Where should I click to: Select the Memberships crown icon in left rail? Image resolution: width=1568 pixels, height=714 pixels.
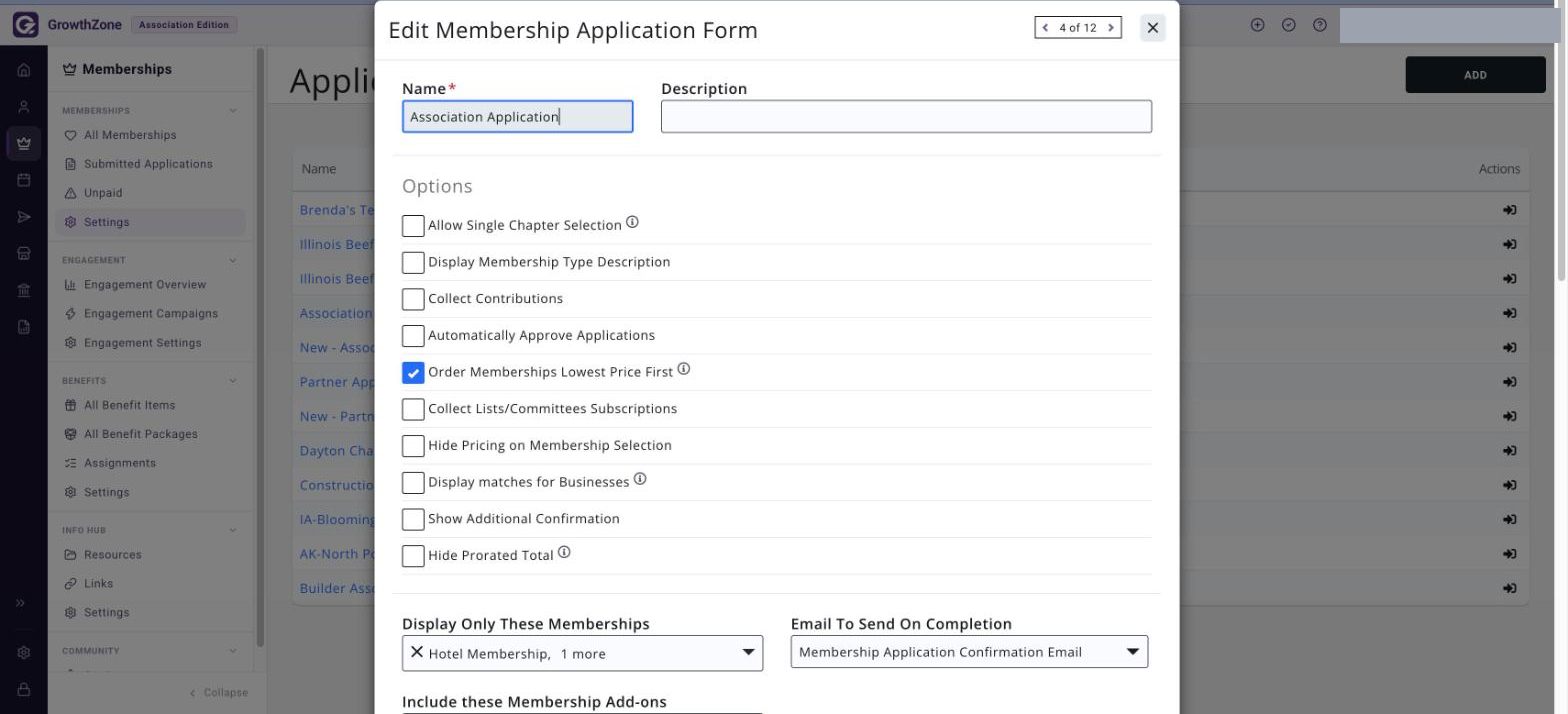[24, 143]
